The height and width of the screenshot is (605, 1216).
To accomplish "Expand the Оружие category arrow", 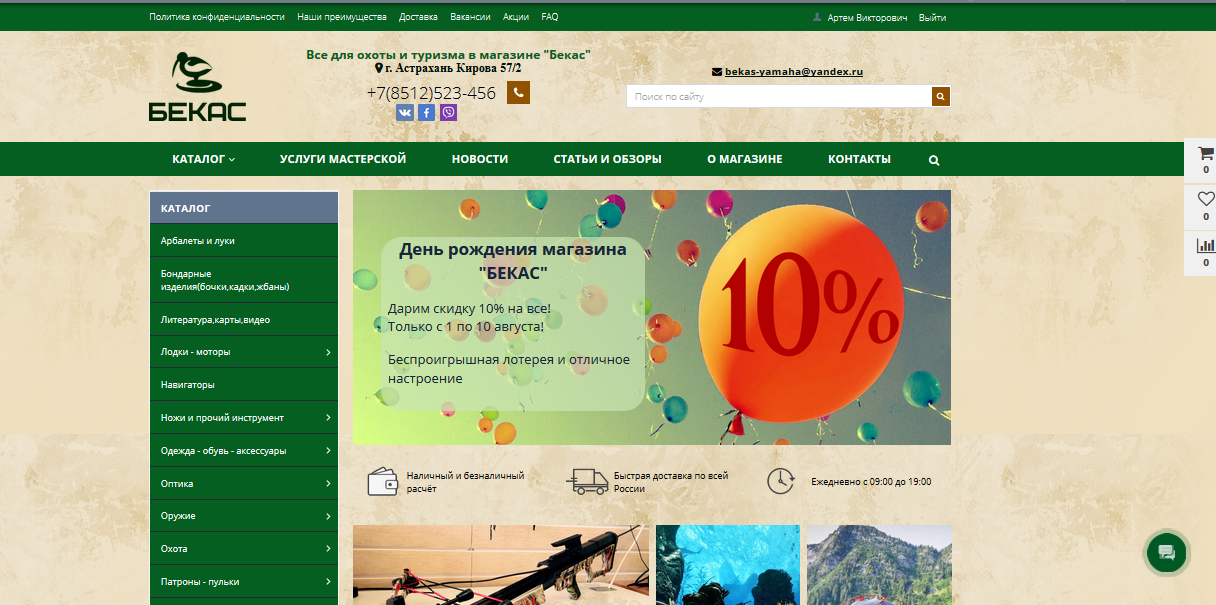I will [x=328, y=516].
